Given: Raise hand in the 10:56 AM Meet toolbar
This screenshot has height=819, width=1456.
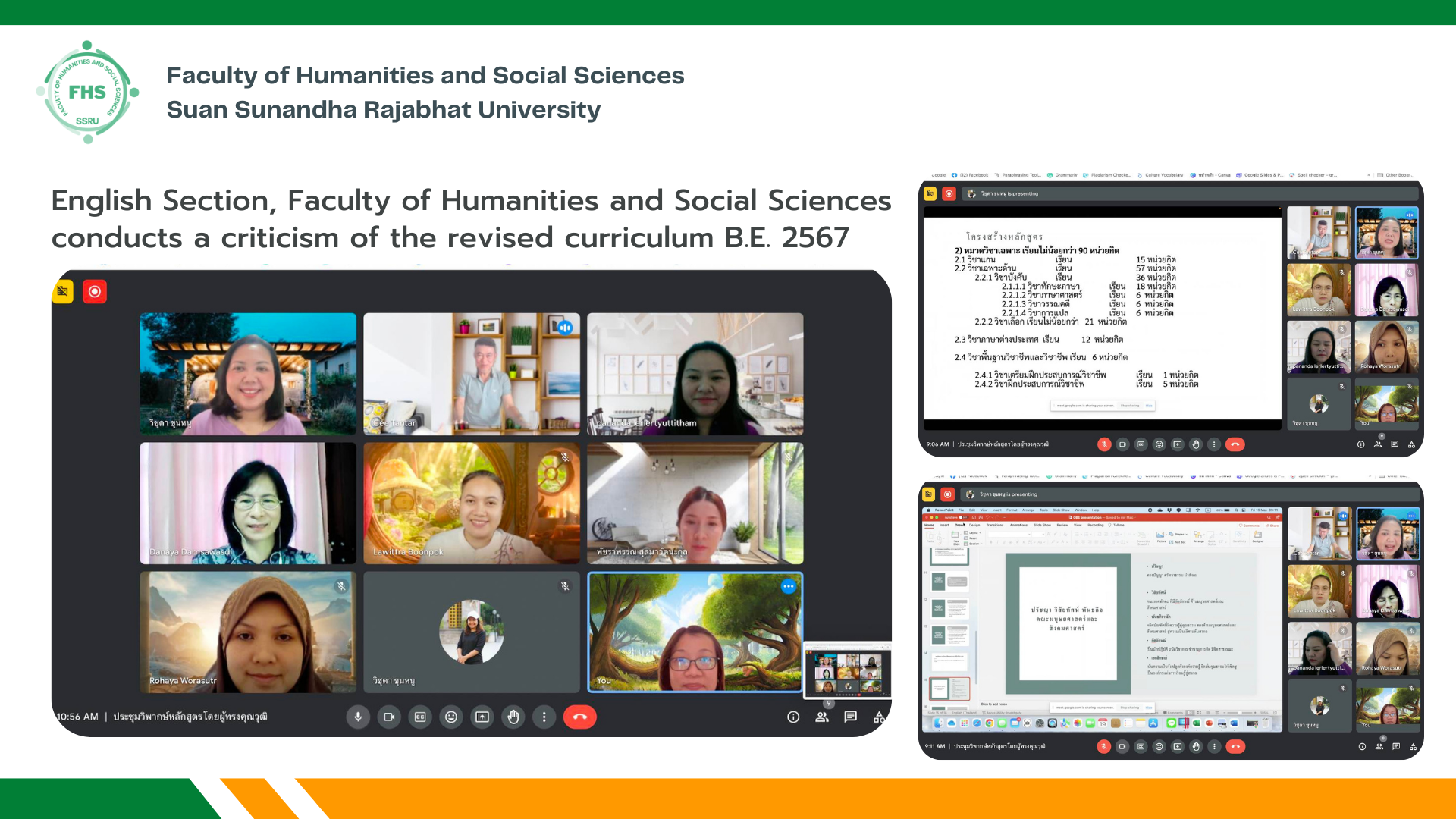Looking at the screenshot, I should [x=513, y=717].
